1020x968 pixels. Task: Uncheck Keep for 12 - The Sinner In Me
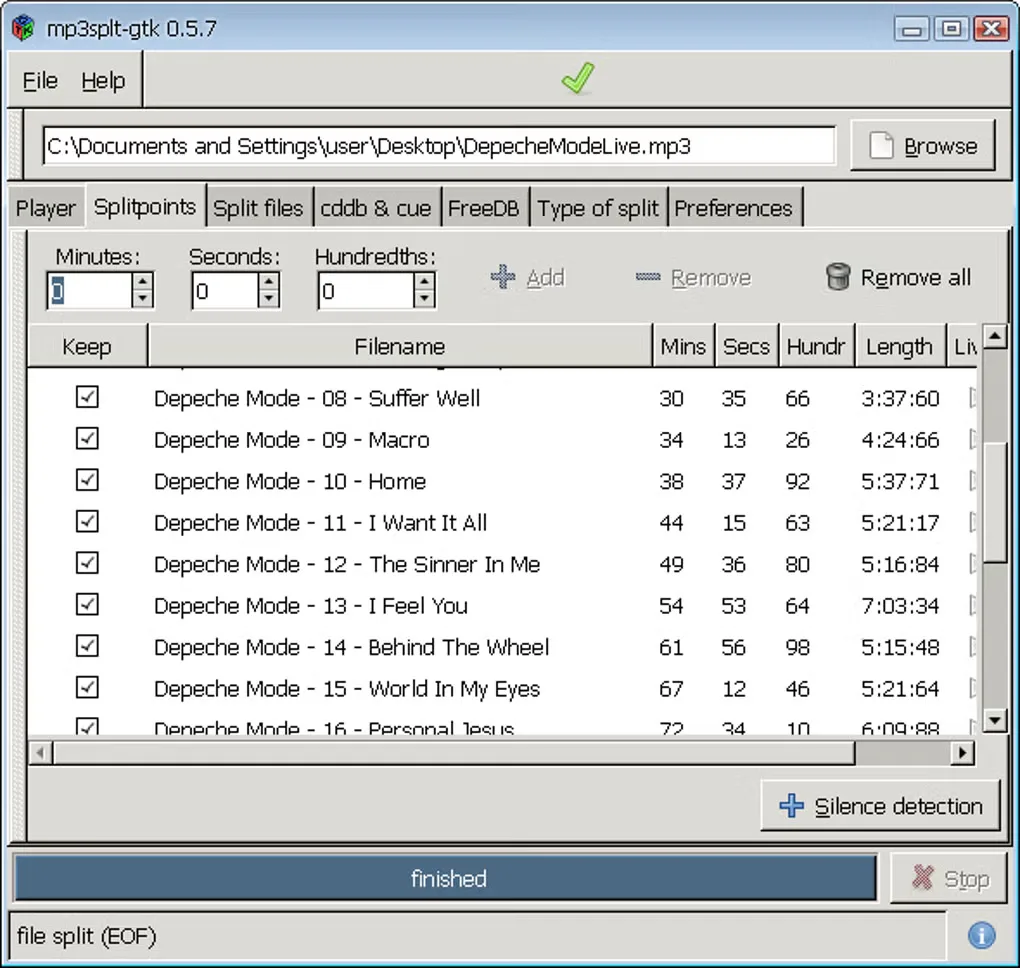pyautogui.click(x=87, y=563)
